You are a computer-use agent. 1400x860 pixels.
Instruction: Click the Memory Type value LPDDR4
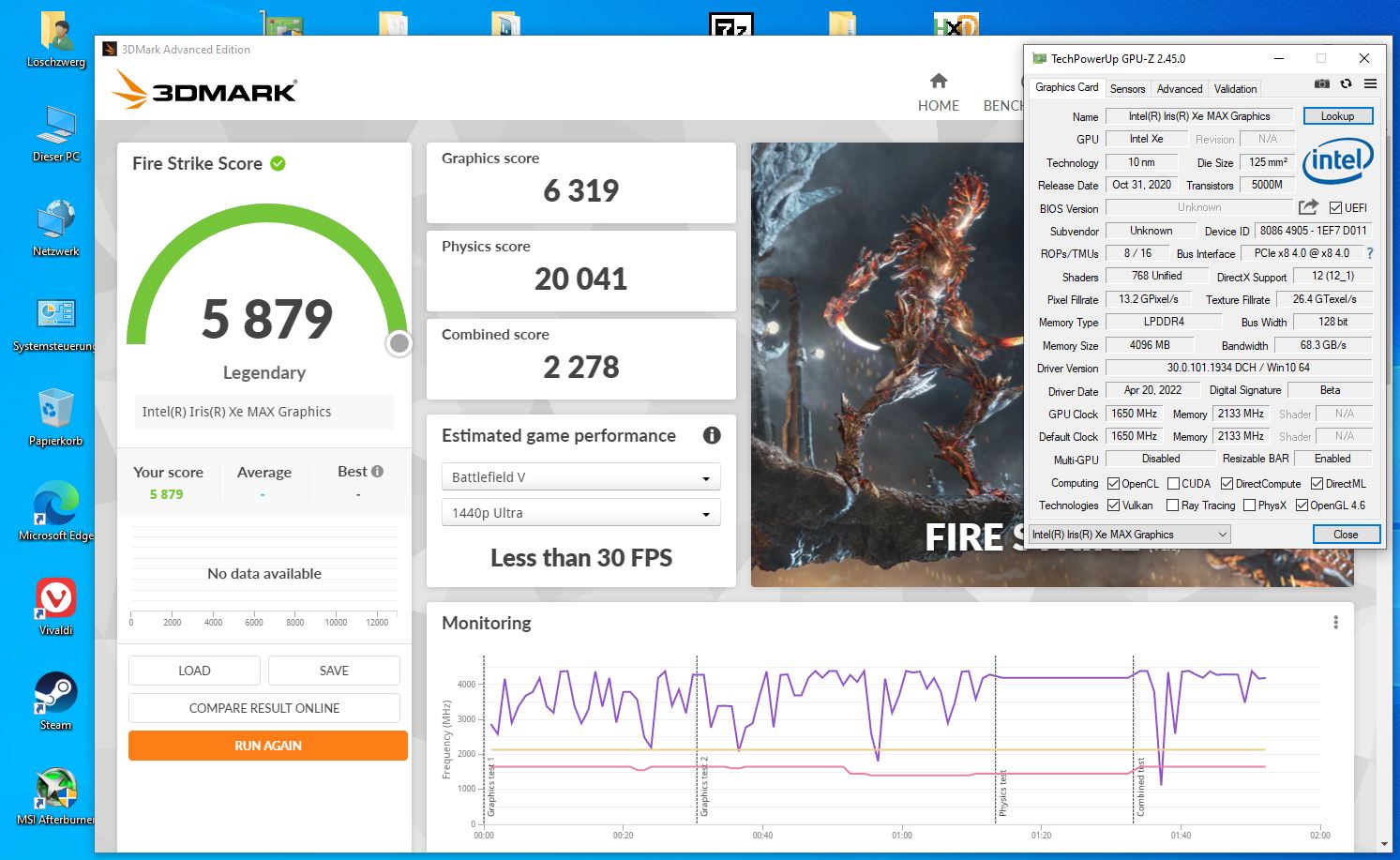1164,321
